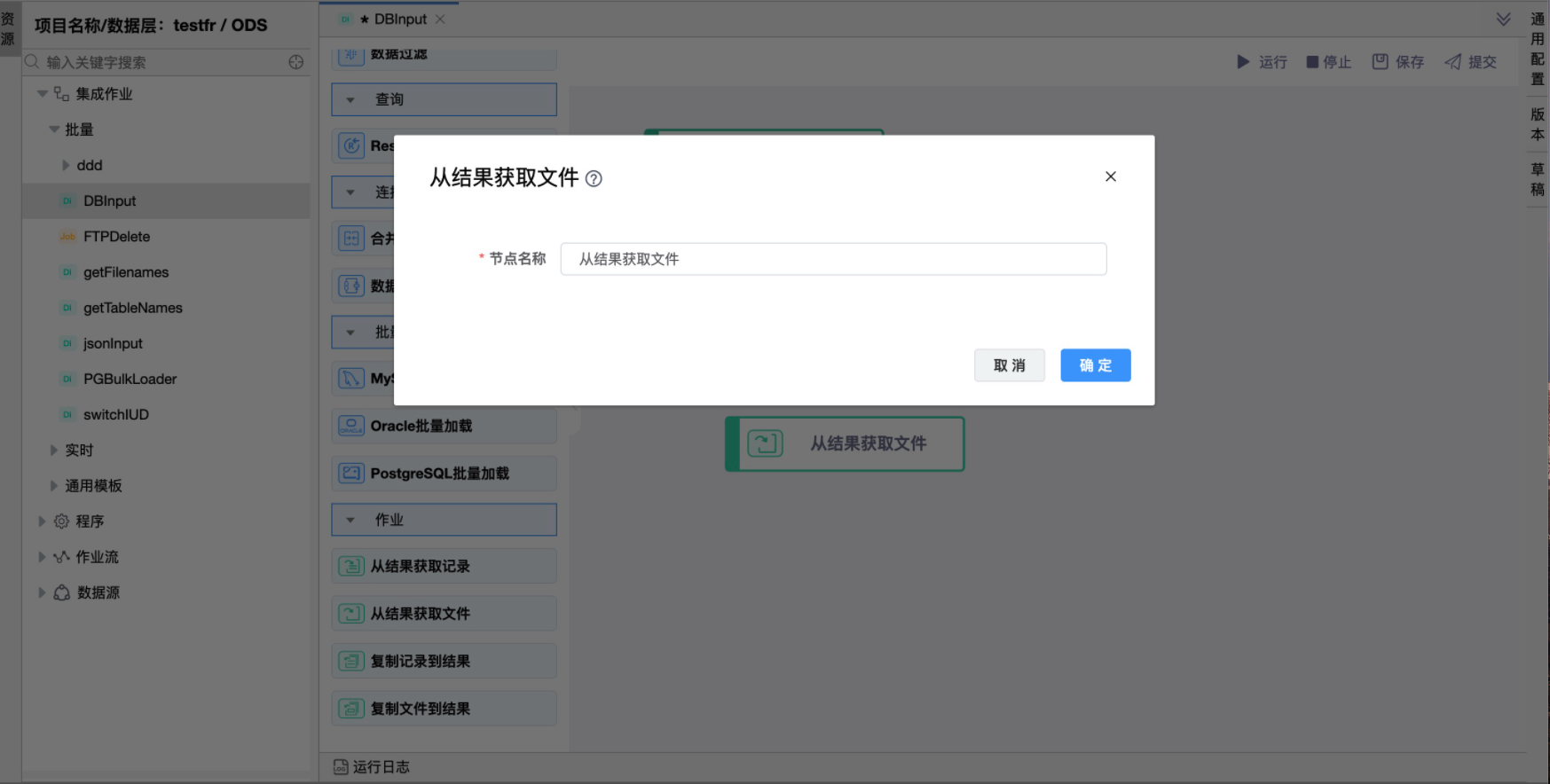Select the PostgreSQL批量加载 component
The width and height of the screenshot is (1550, 784).
point(444,474)
